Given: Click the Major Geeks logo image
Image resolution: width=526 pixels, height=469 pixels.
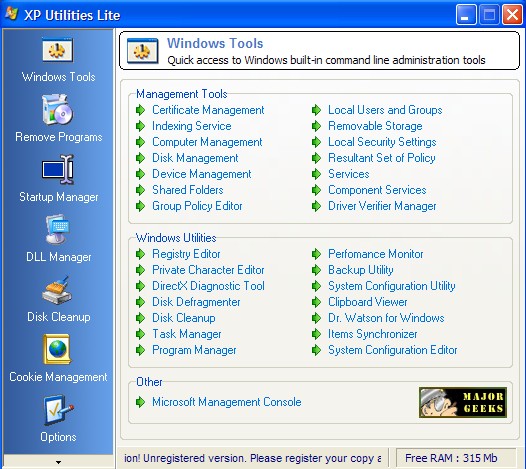Looking at the screenshot, I should [463, 403].
